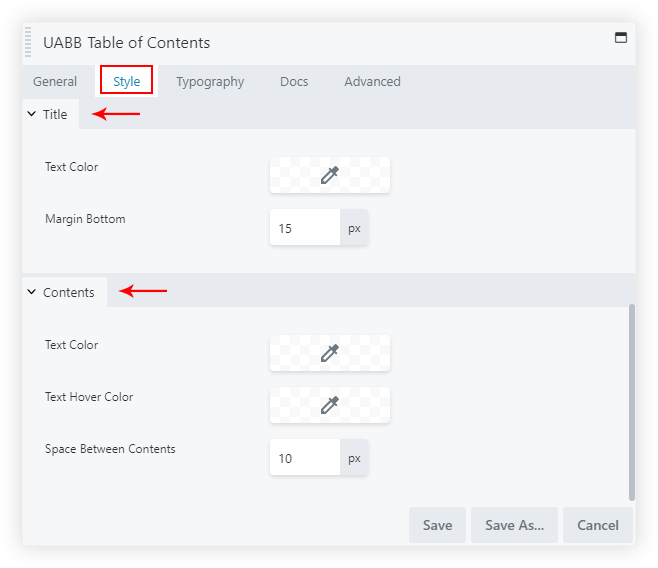
Task: Click the Save button
Action: point(437,525)
